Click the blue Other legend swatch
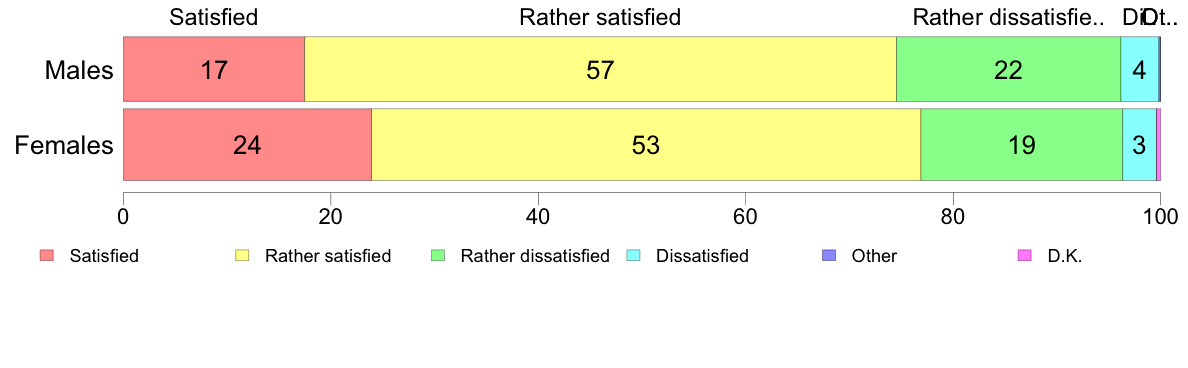 click(x=829, y=256)
